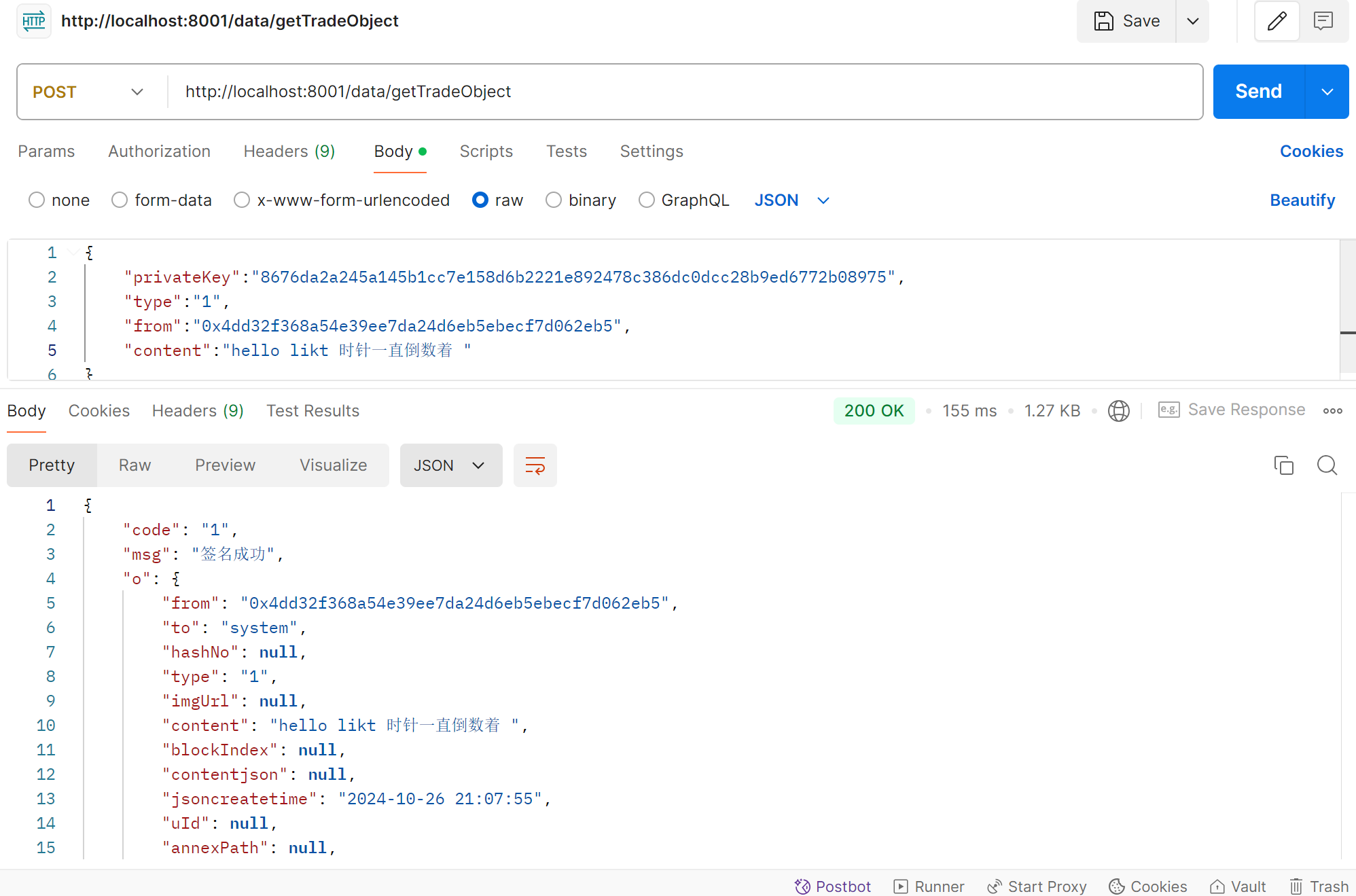Select the form-data radio button

coord(120,200)
